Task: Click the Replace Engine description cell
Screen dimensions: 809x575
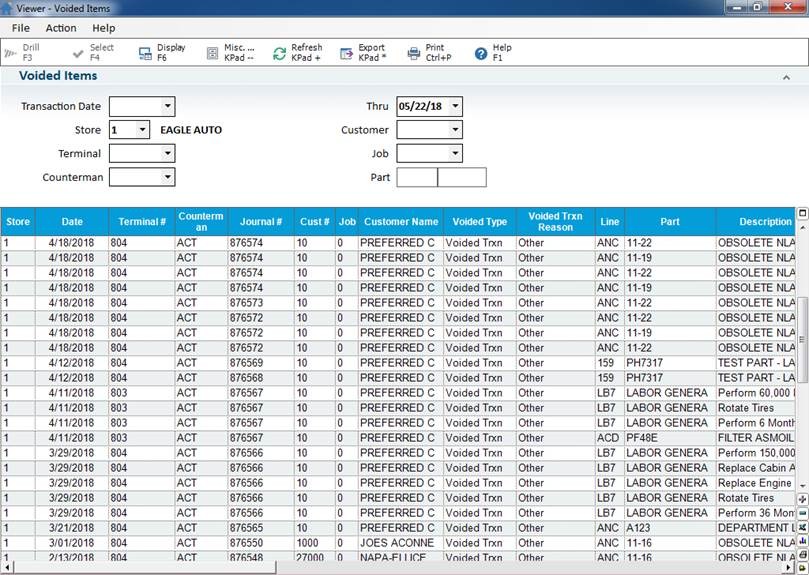Action: coord(756,483)
